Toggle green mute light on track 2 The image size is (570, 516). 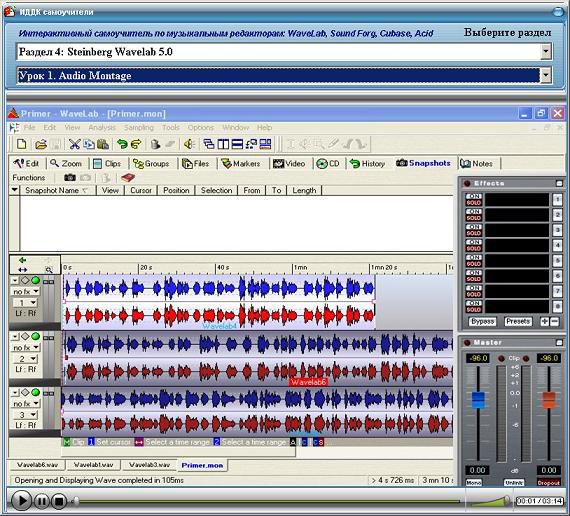[36, 336]
